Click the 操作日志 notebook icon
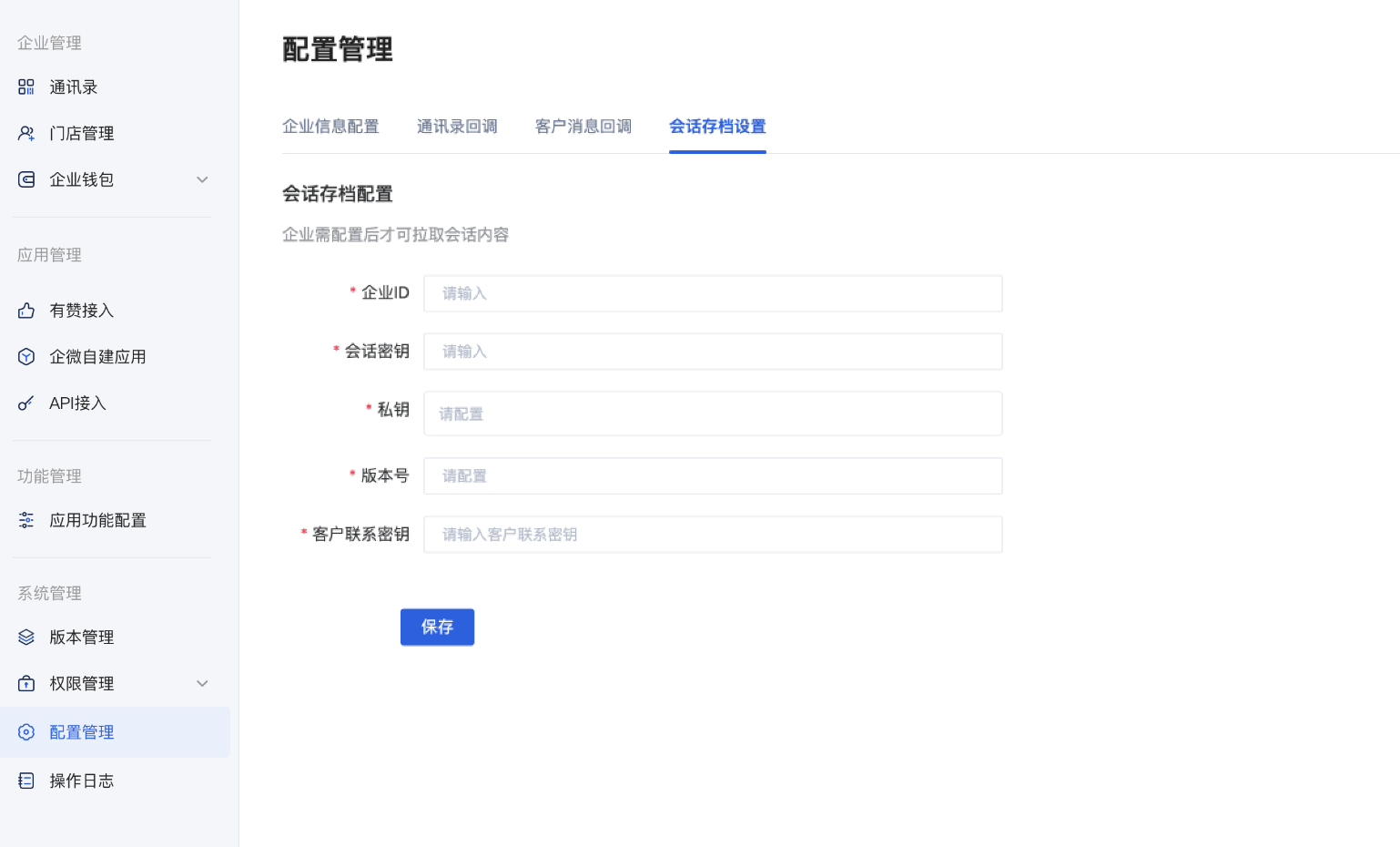This screenshot has width=1400, height=847. [26, 781]
